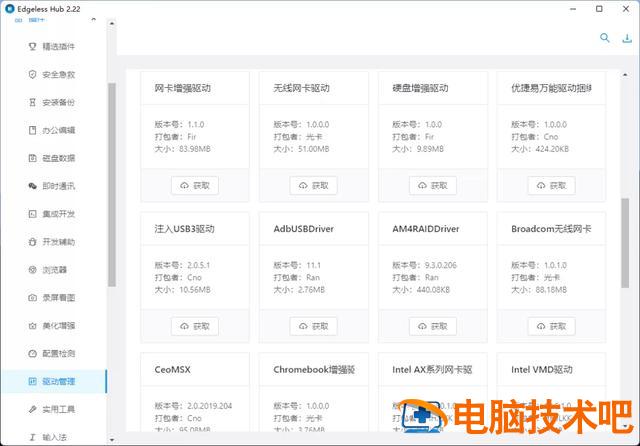640x446 pixels.
Task: Click the trophy icon for 精选插件
Action: click(x=33, y=47)
